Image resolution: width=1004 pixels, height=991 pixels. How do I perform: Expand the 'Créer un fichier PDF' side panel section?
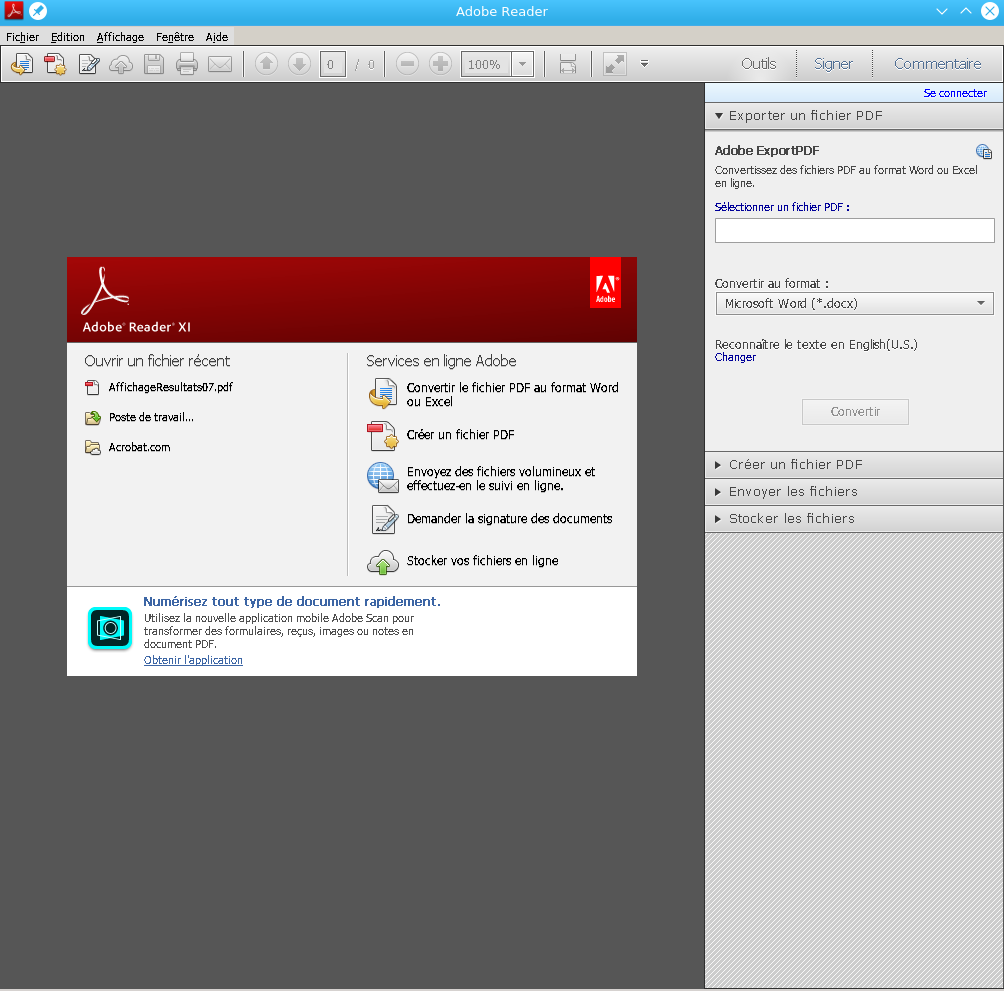tap(854, 465)
